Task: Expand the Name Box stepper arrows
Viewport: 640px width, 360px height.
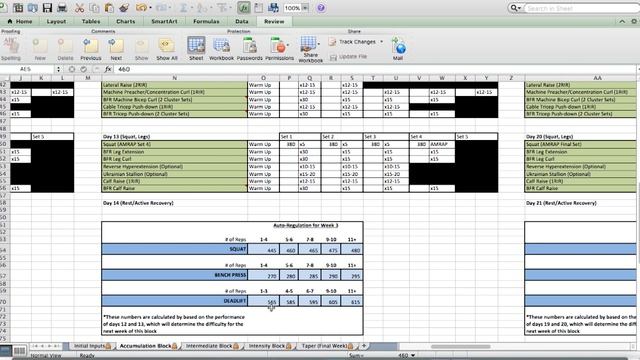Action: pos(58,69)
